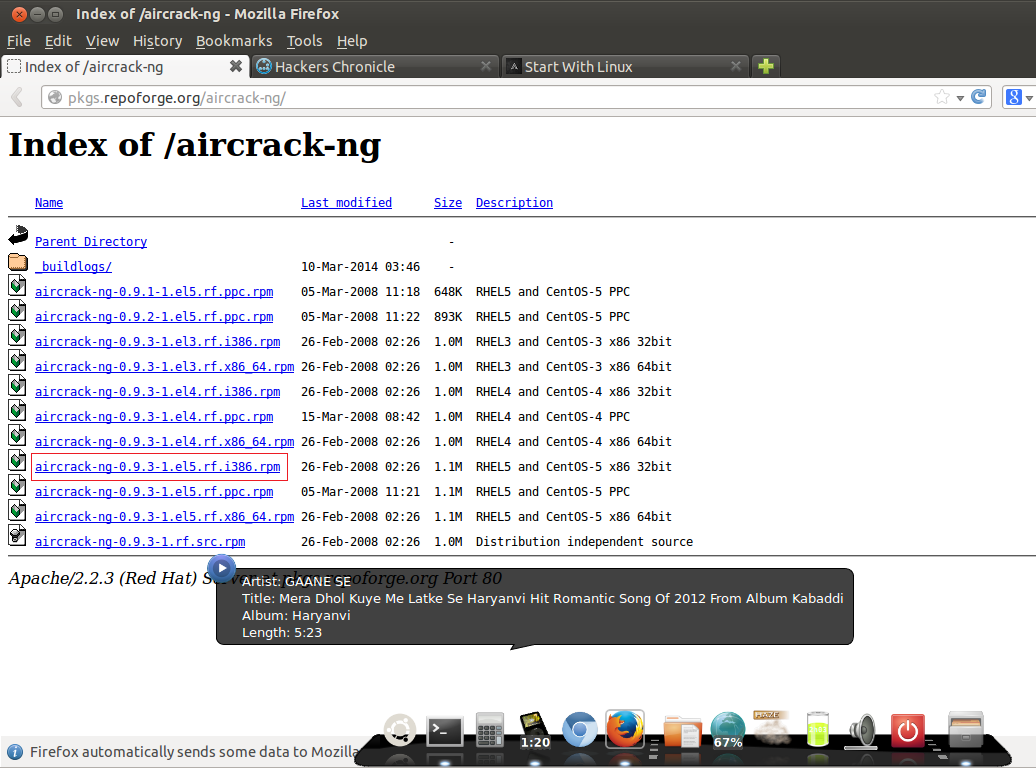Switch to the Start With Linux tab
Screen dimensions: 1036x768
point(625,66)
